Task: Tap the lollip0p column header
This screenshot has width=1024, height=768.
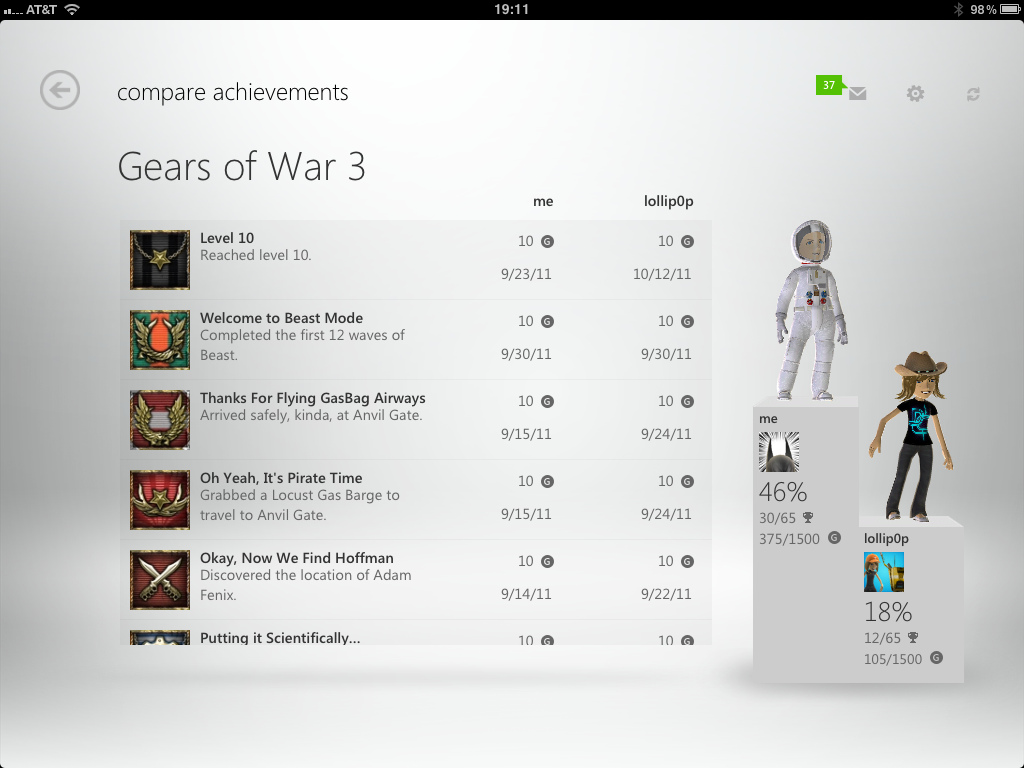Action: [x=669, y=201]
